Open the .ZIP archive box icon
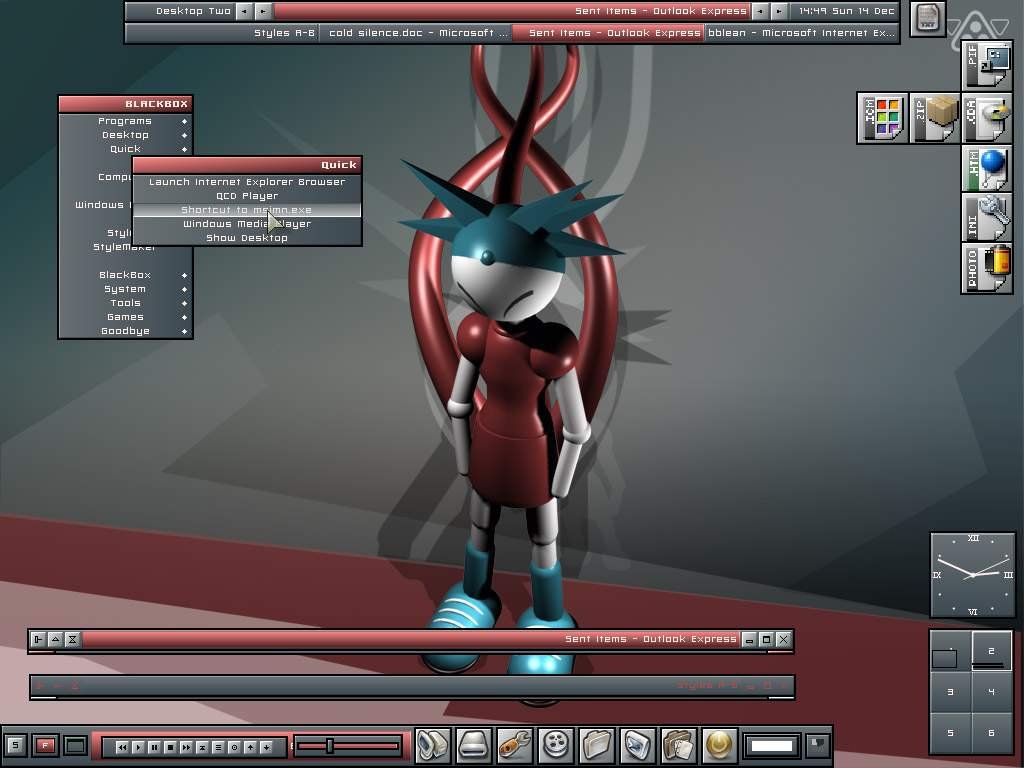The width and height of the screenshot is (1024, 768). click(935, 118)
